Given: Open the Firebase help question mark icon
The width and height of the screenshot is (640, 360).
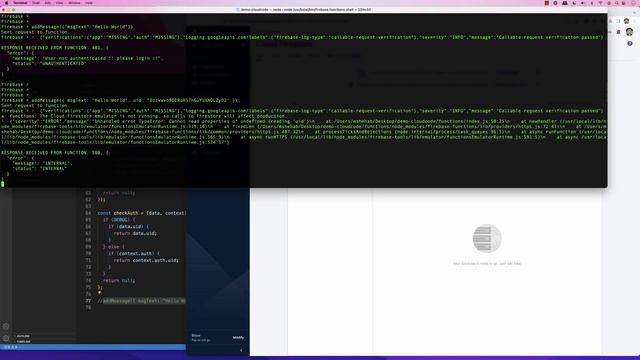Looking at the screenshot, I should (x=630, y=43).
